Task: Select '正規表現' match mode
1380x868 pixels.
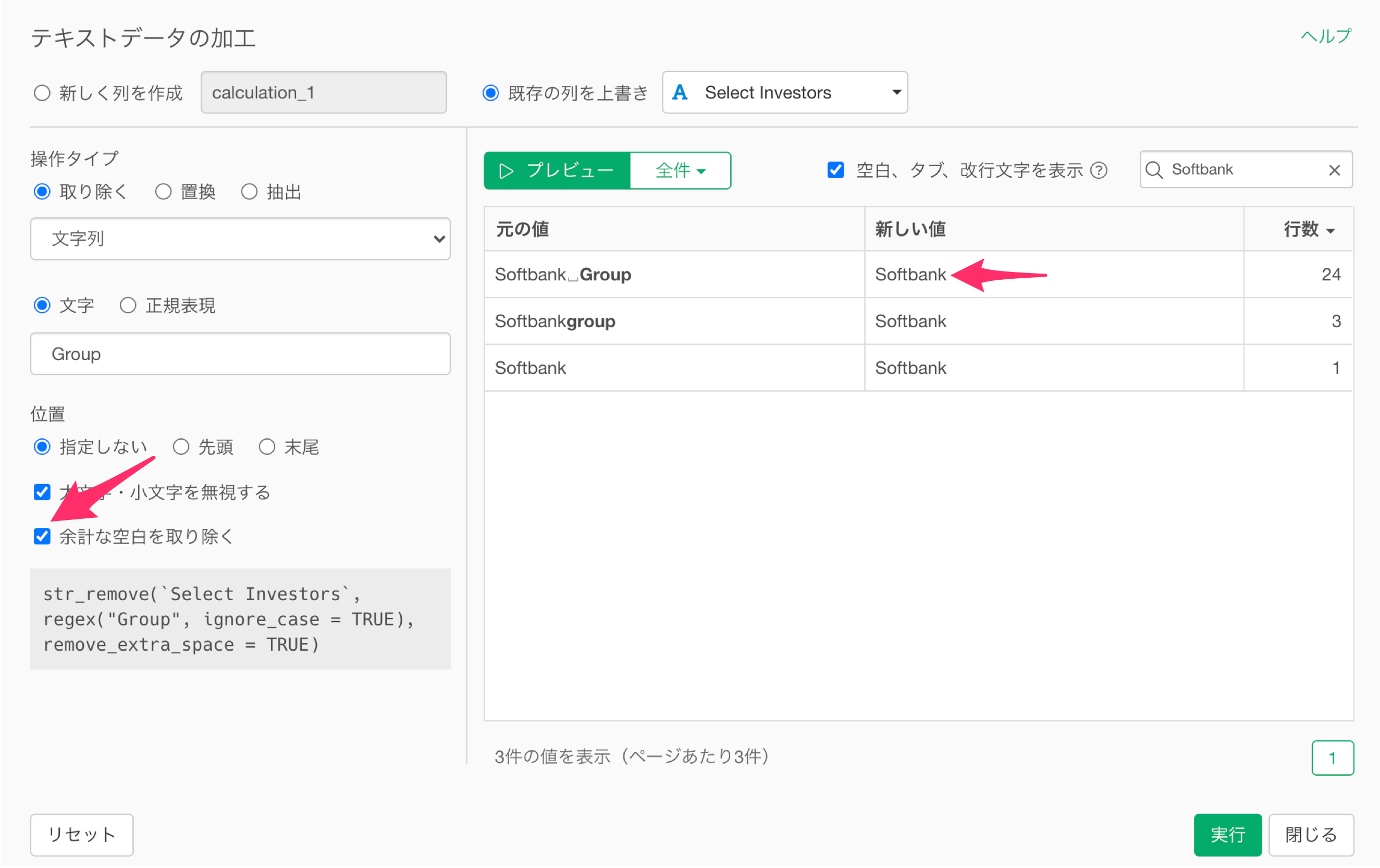Action: [x=128, y=305]
